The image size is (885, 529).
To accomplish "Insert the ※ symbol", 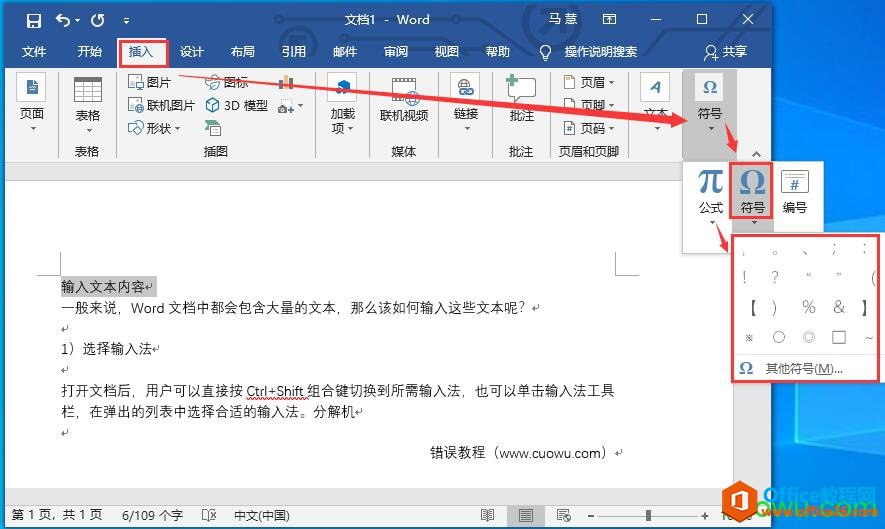I will coord(749,338).
